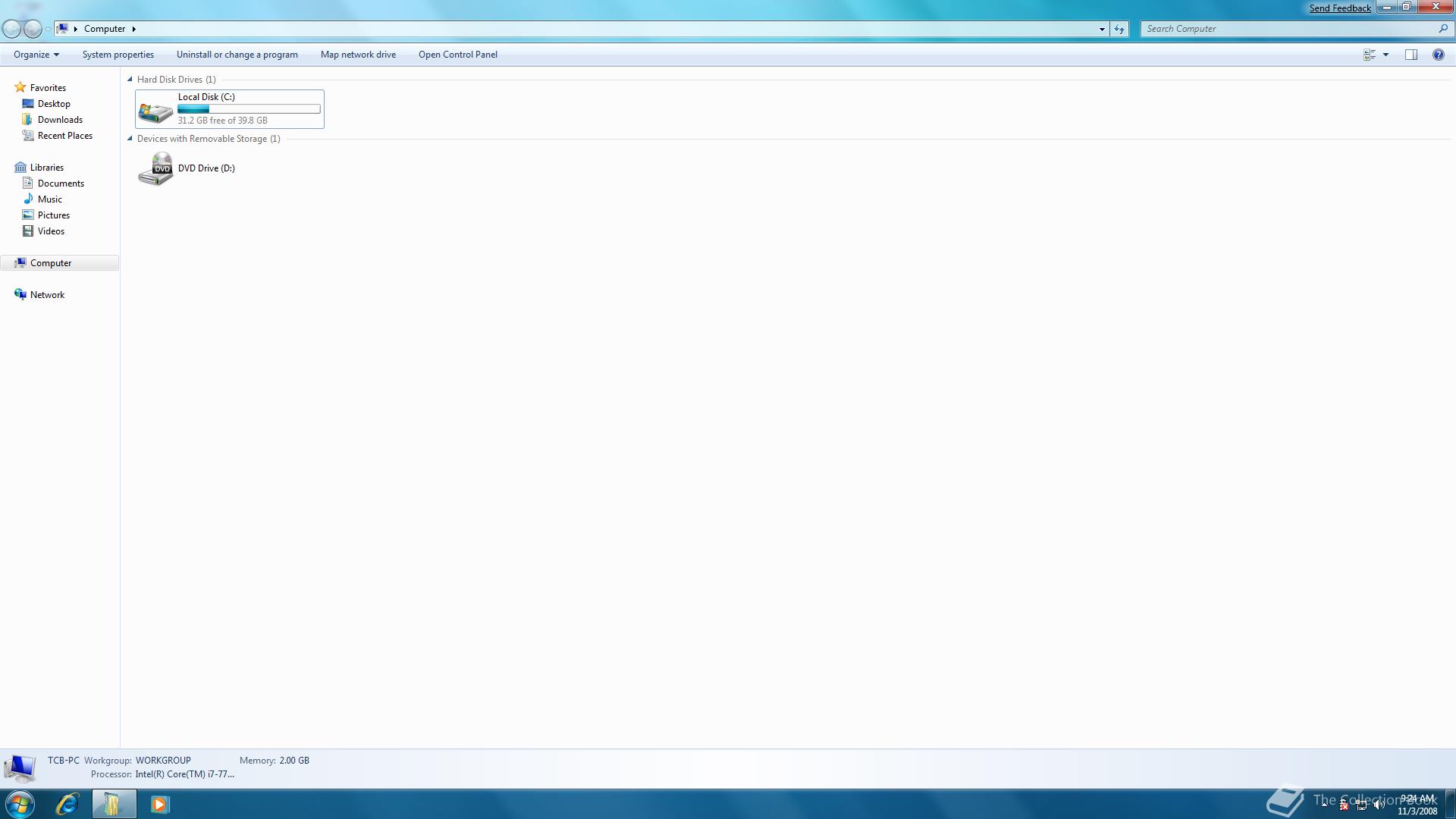The width and height of the screenshot is (1456, 819).
Task: Click Open Control Panel button
Action: 457,55
